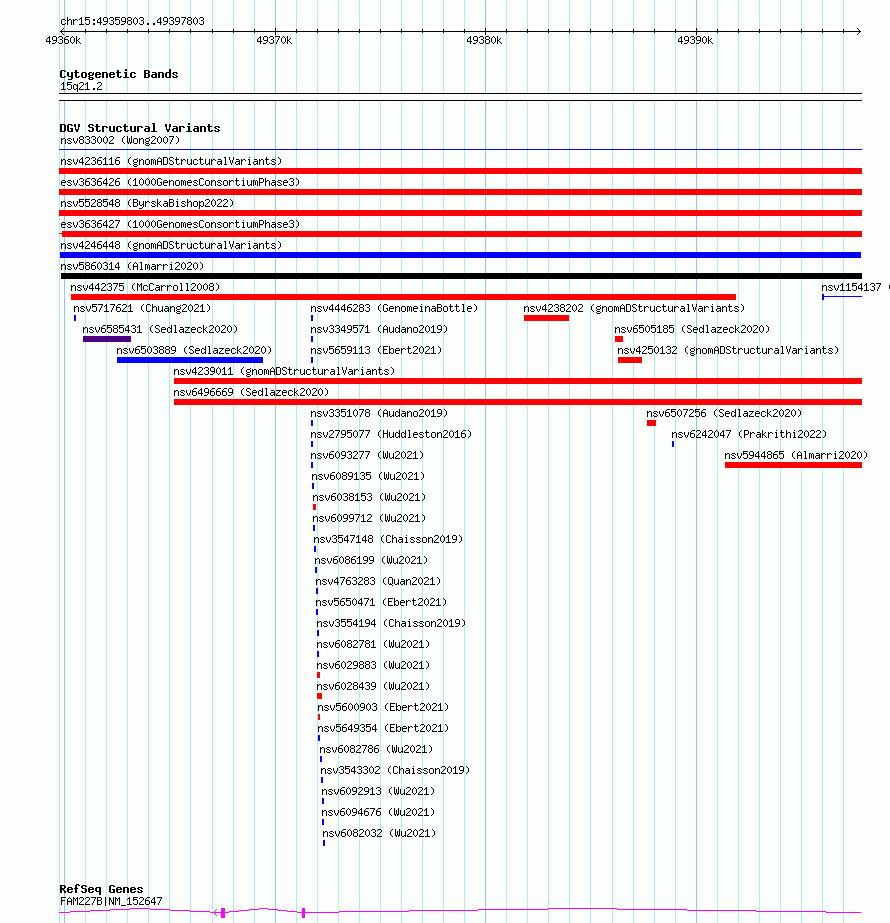Click the 49370k ruler position label
The image size is (890, 923).
[x=274, y=40]
